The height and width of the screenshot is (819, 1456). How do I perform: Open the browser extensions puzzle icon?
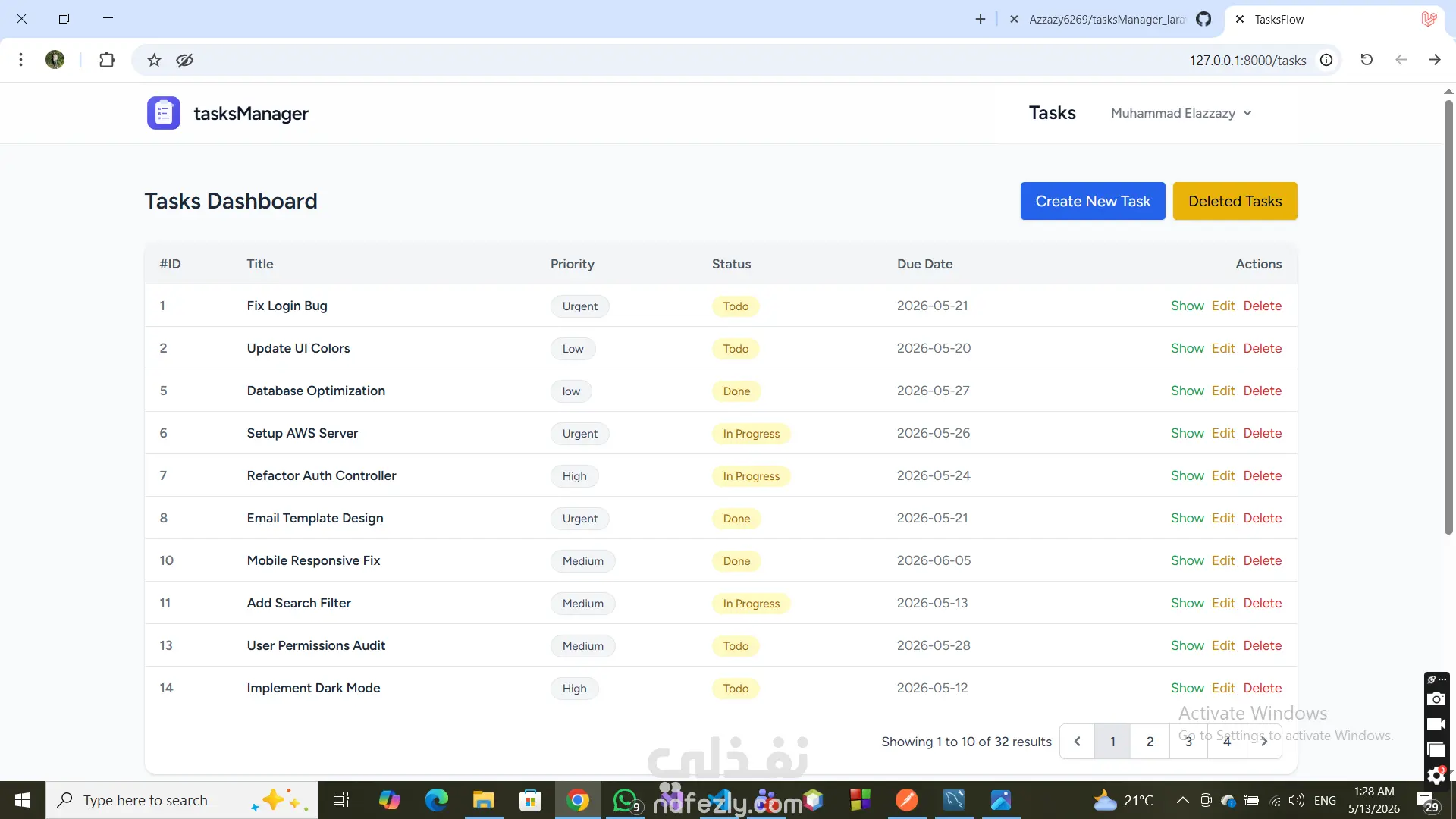(x=107, y=60)
